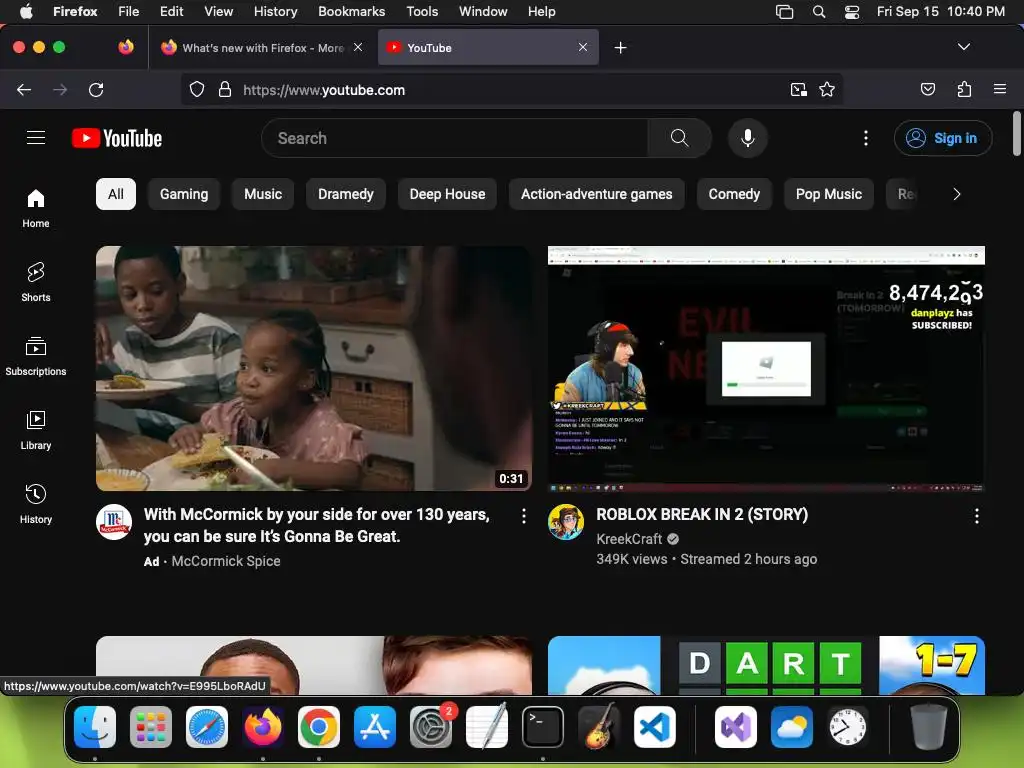Image resolution: width=1024 pixels, height=768 pixels.
Task: Open the View menu
Action: (218, 11)
